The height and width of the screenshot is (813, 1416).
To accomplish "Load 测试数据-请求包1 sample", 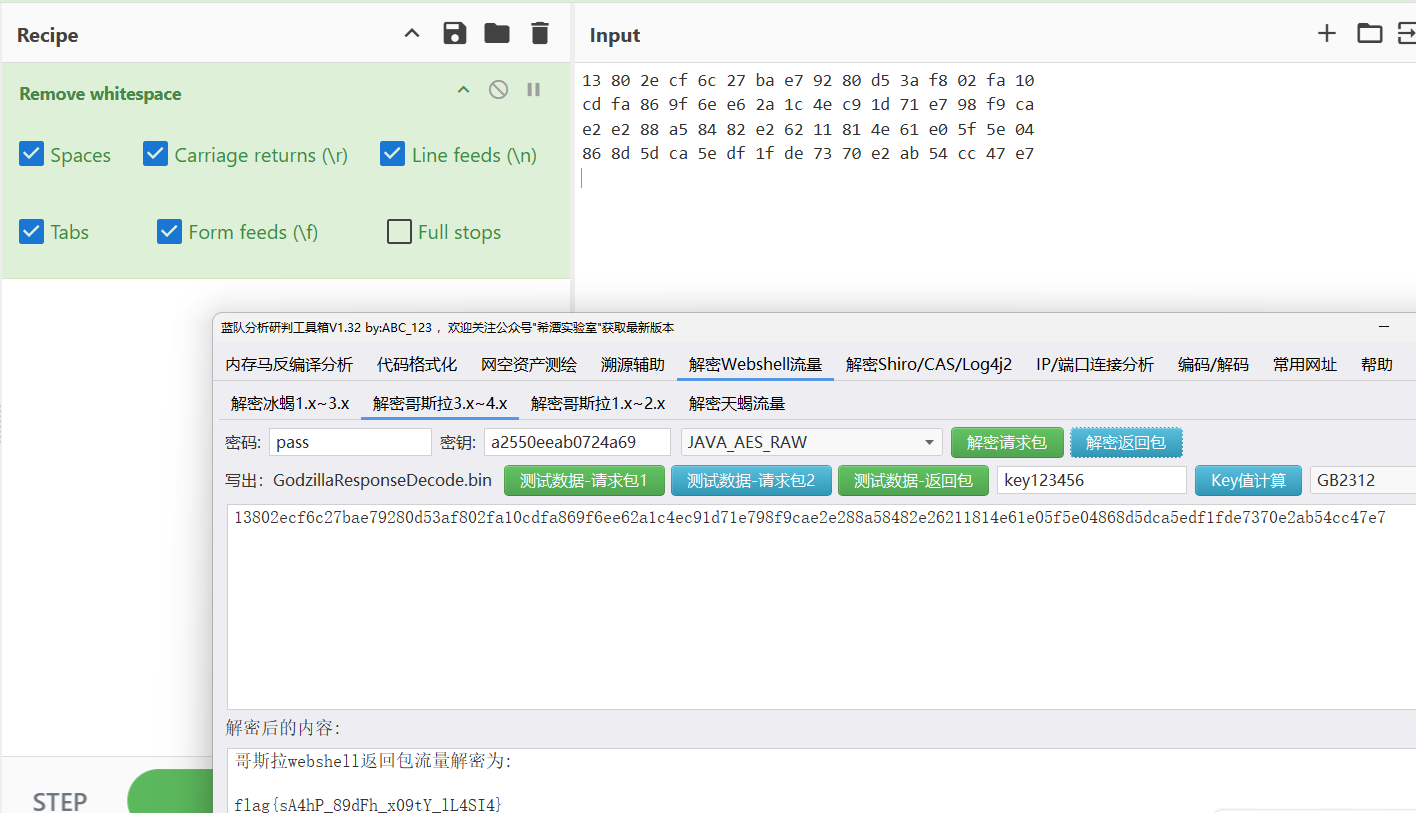I will [584, 480].
